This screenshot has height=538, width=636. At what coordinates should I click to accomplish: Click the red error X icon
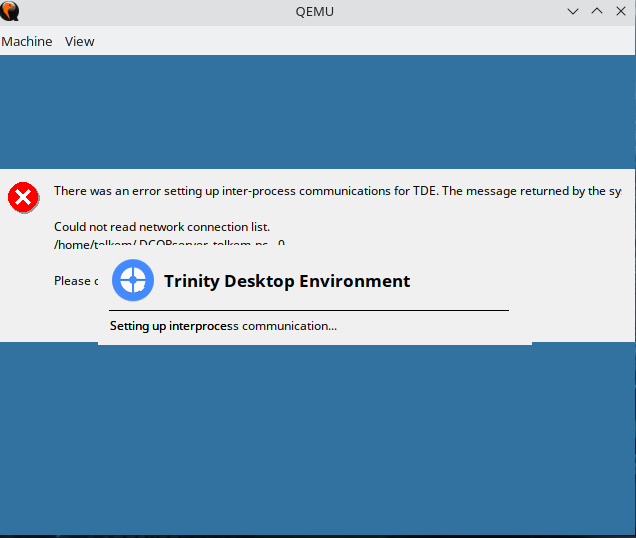[24, 197]
